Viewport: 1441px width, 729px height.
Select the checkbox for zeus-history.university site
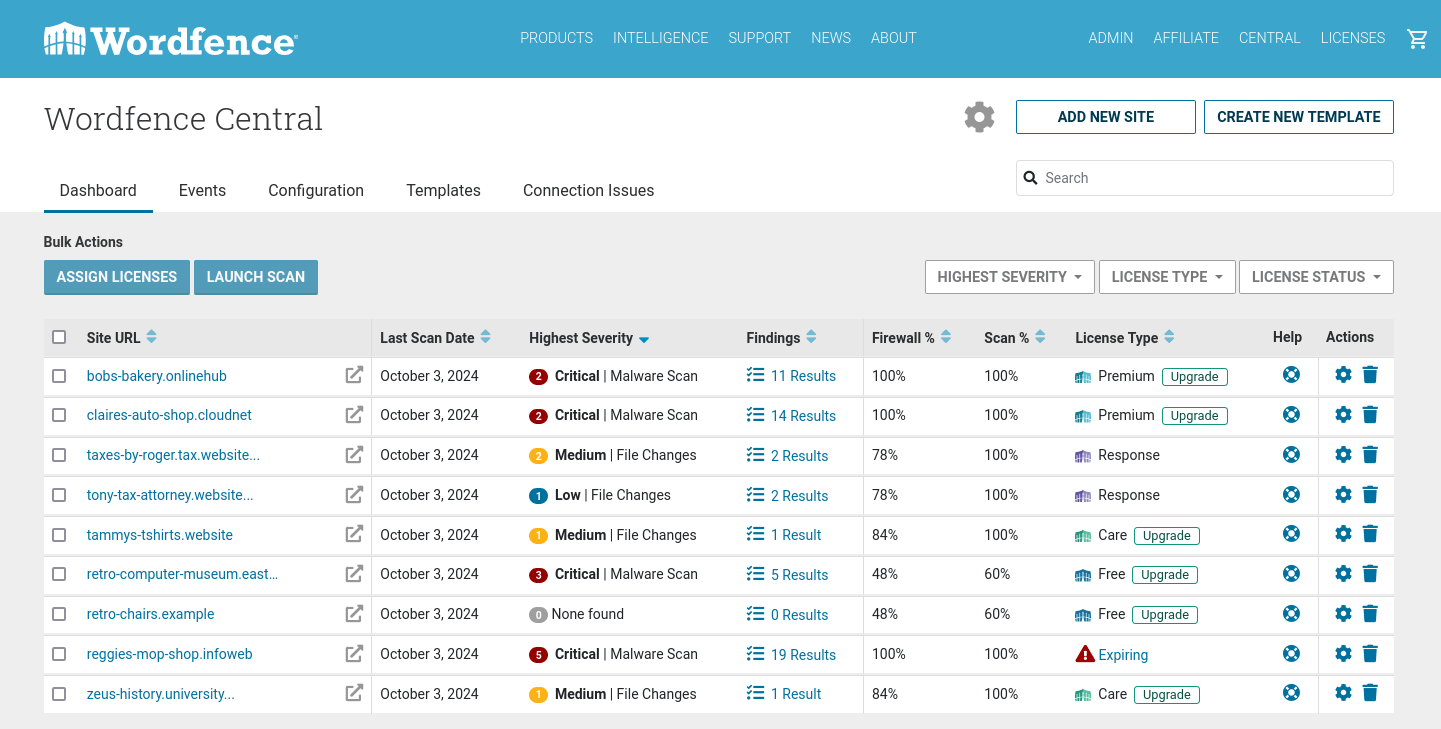pos(59,693)
